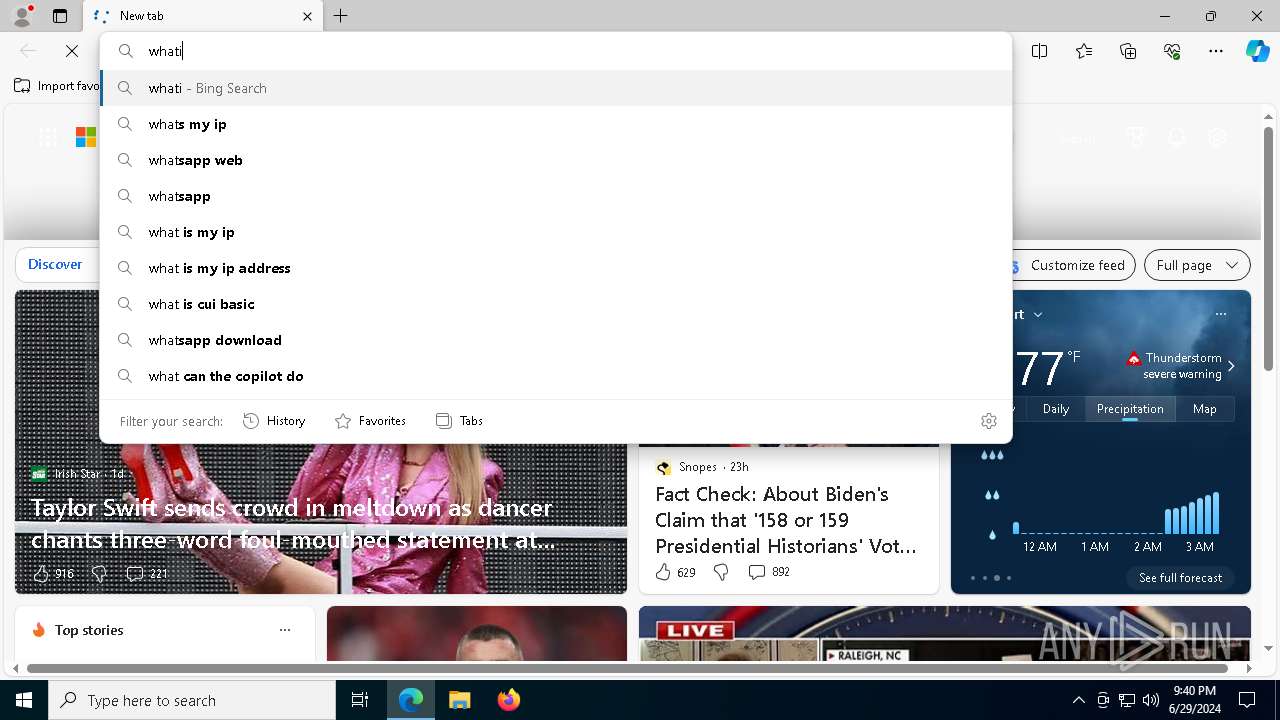The height and width of the screenshot is (720, 1280).
Task: Click the address bar input showing whati
Action: 556,51
